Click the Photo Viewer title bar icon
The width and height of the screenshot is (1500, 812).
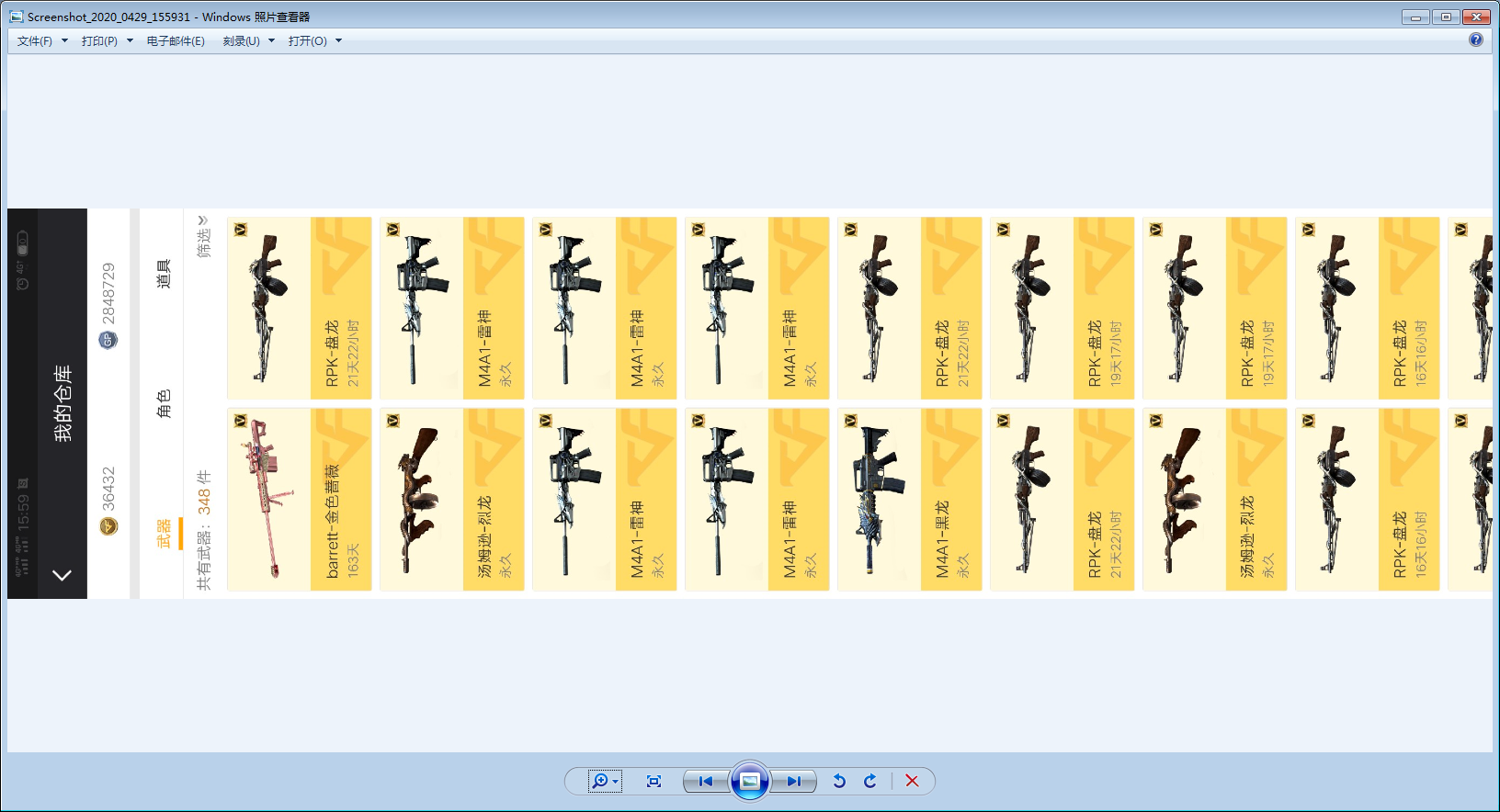pyautogui.click(x=16, y=17)
